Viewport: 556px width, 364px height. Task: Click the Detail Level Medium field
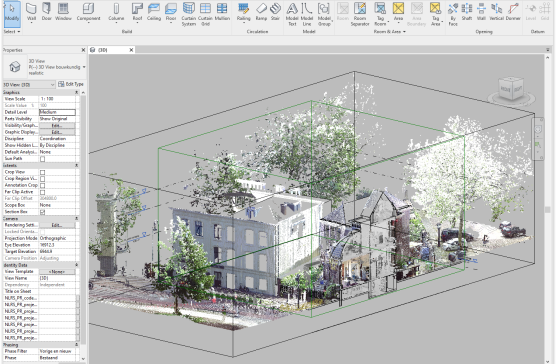pos(57,112)
